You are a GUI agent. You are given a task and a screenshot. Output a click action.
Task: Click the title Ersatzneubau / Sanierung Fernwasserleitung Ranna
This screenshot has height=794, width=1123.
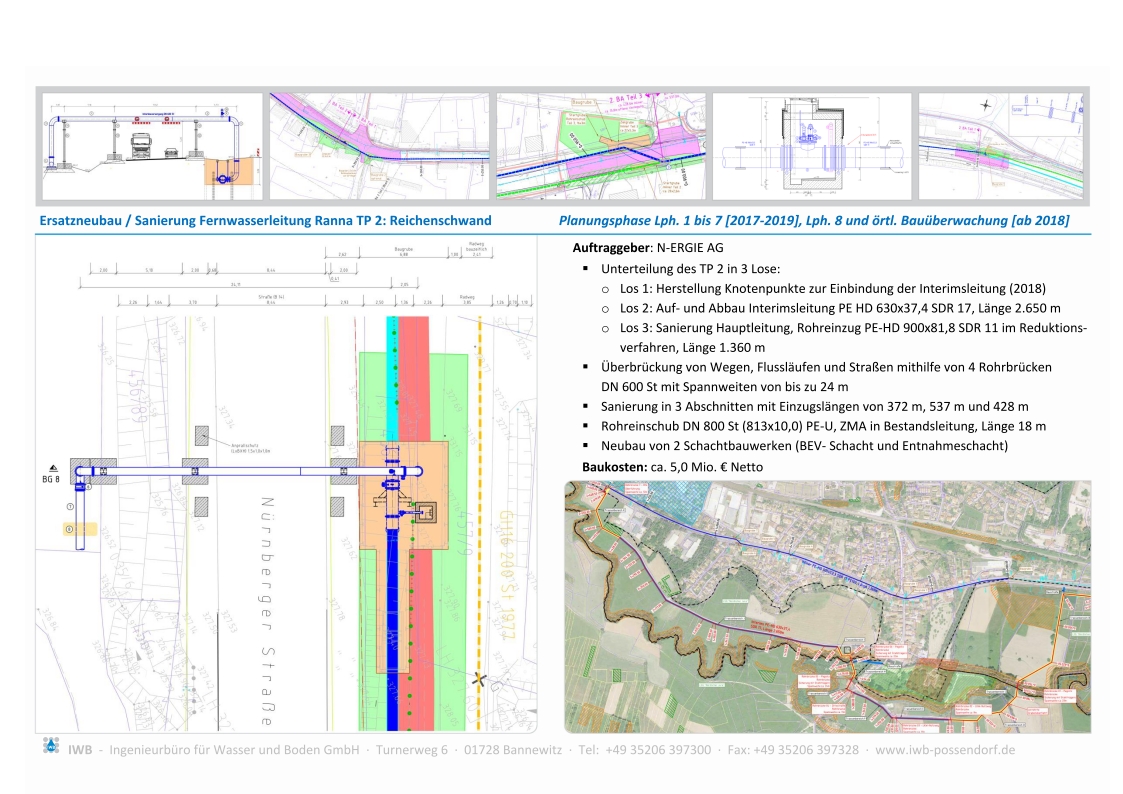[x=265, y=221]
